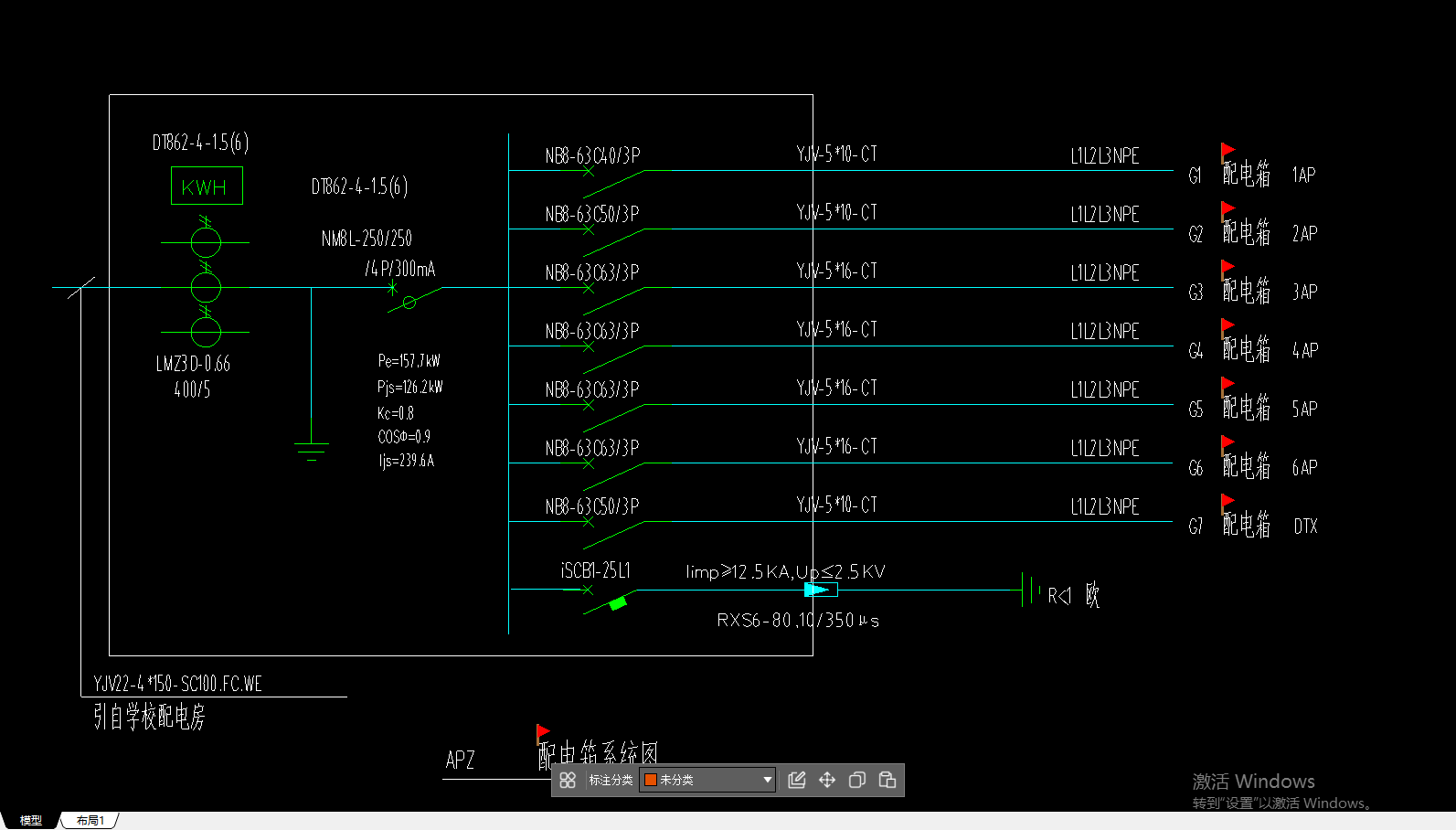The width and height of the screenshot is (1456, 830).
Task: Click the red flag beside 4AP
Action: (x=1228, y=326)
